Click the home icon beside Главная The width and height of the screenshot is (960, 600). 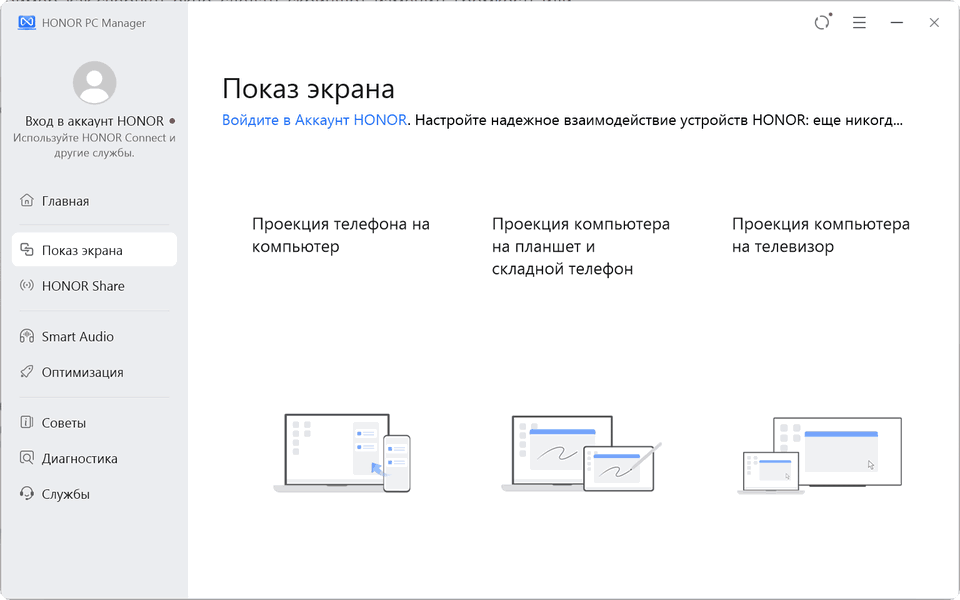click(x=26, y=200)
